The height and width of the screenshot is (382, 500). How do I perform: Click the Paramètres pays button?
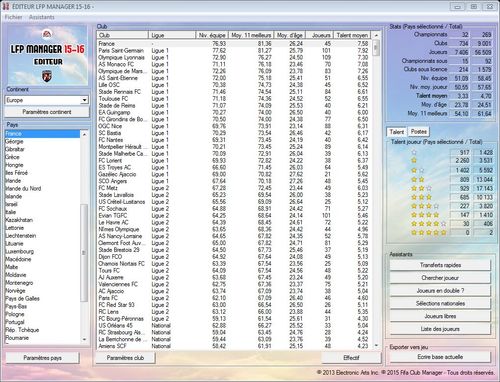coord(42,358)
